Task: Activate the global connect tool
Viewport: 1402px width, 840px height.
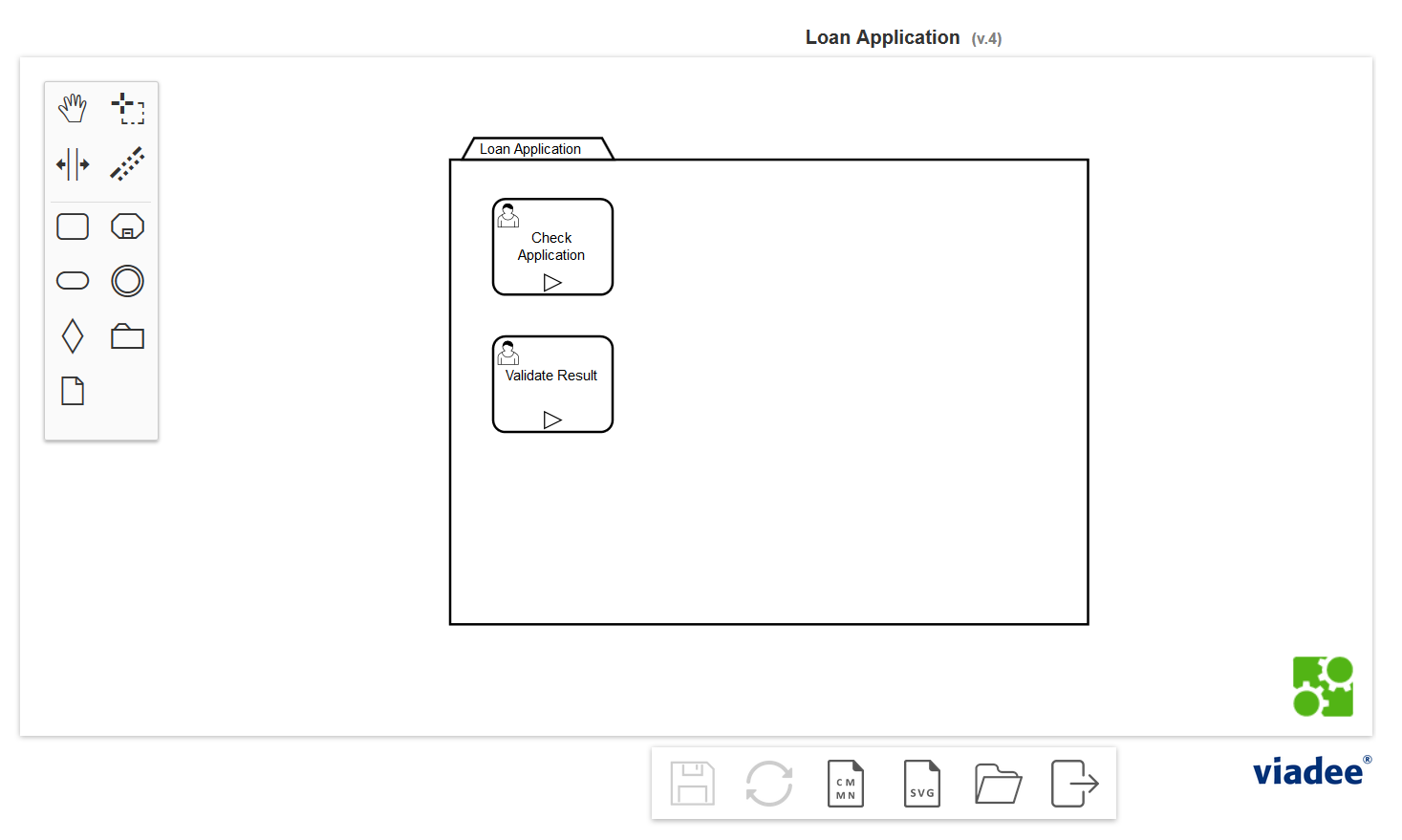Action: [127, 164]
